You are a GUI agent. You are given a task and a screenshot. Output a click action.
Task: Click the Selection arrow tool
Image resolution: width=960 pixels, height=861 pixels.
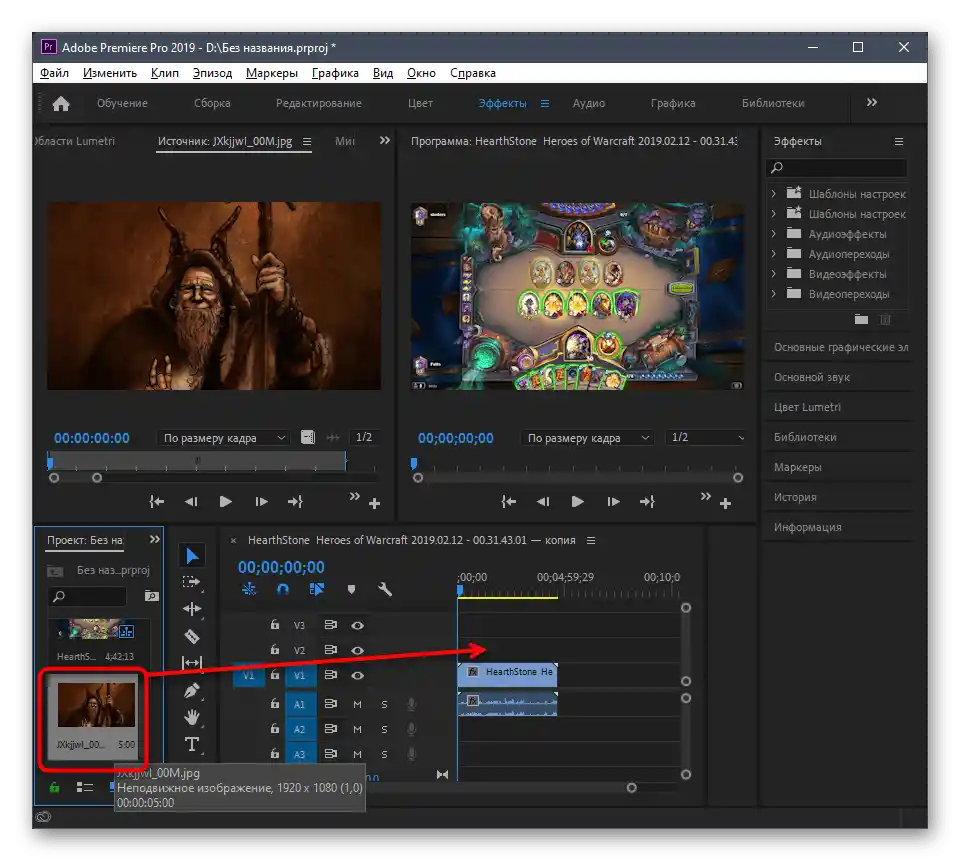(x=192, y=556)
